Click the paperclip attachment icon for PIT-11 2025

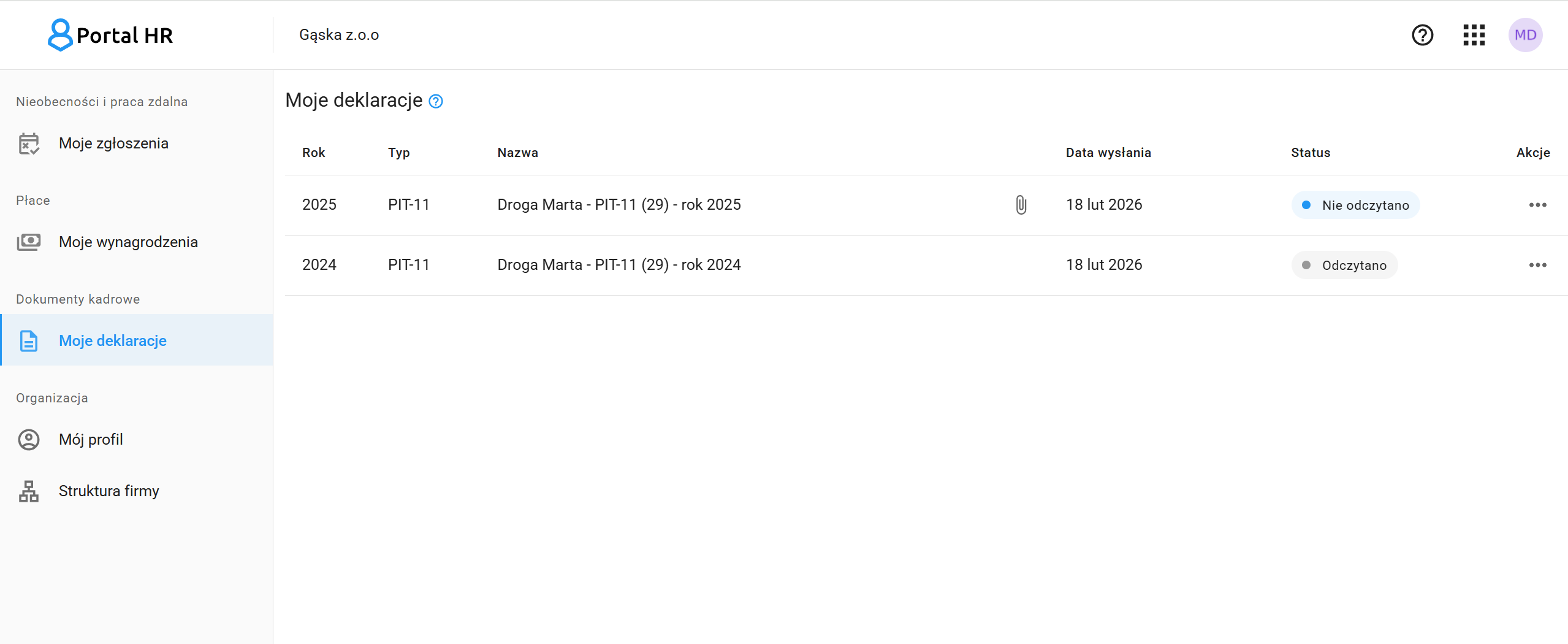click(1021, 205)
